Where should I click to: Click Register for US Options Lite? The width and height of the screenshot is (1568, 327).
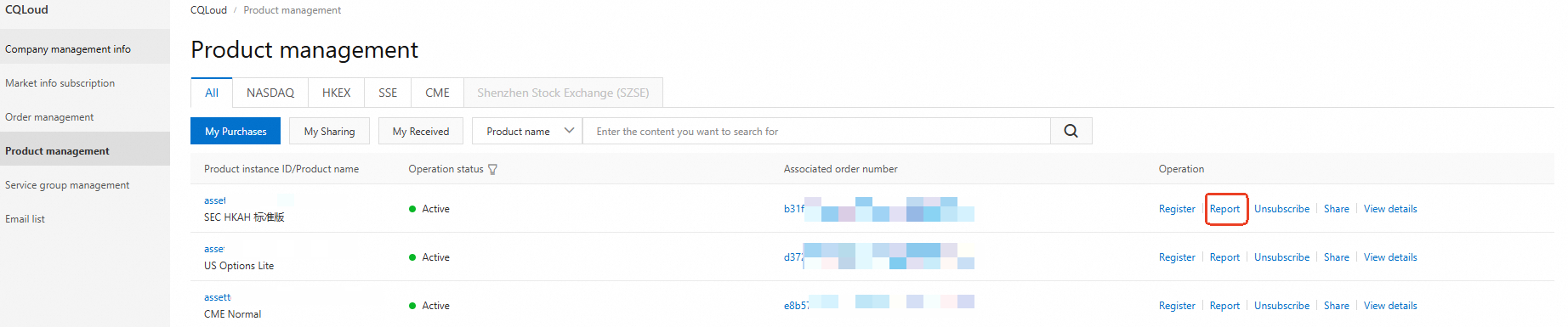click(x=1177, y=257)
